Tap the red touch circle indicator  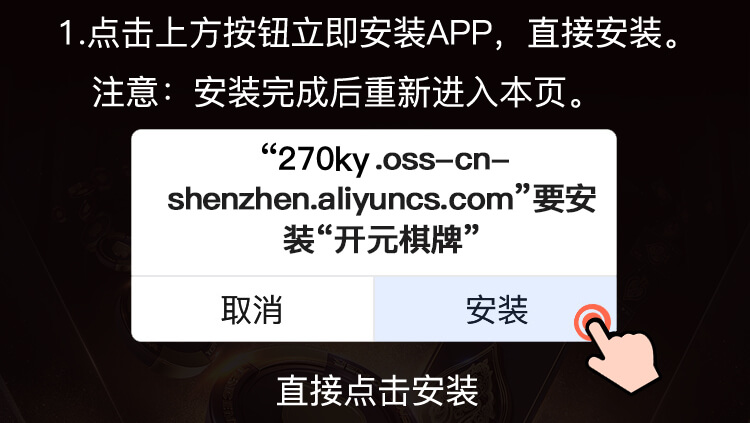tap(592, 323)
